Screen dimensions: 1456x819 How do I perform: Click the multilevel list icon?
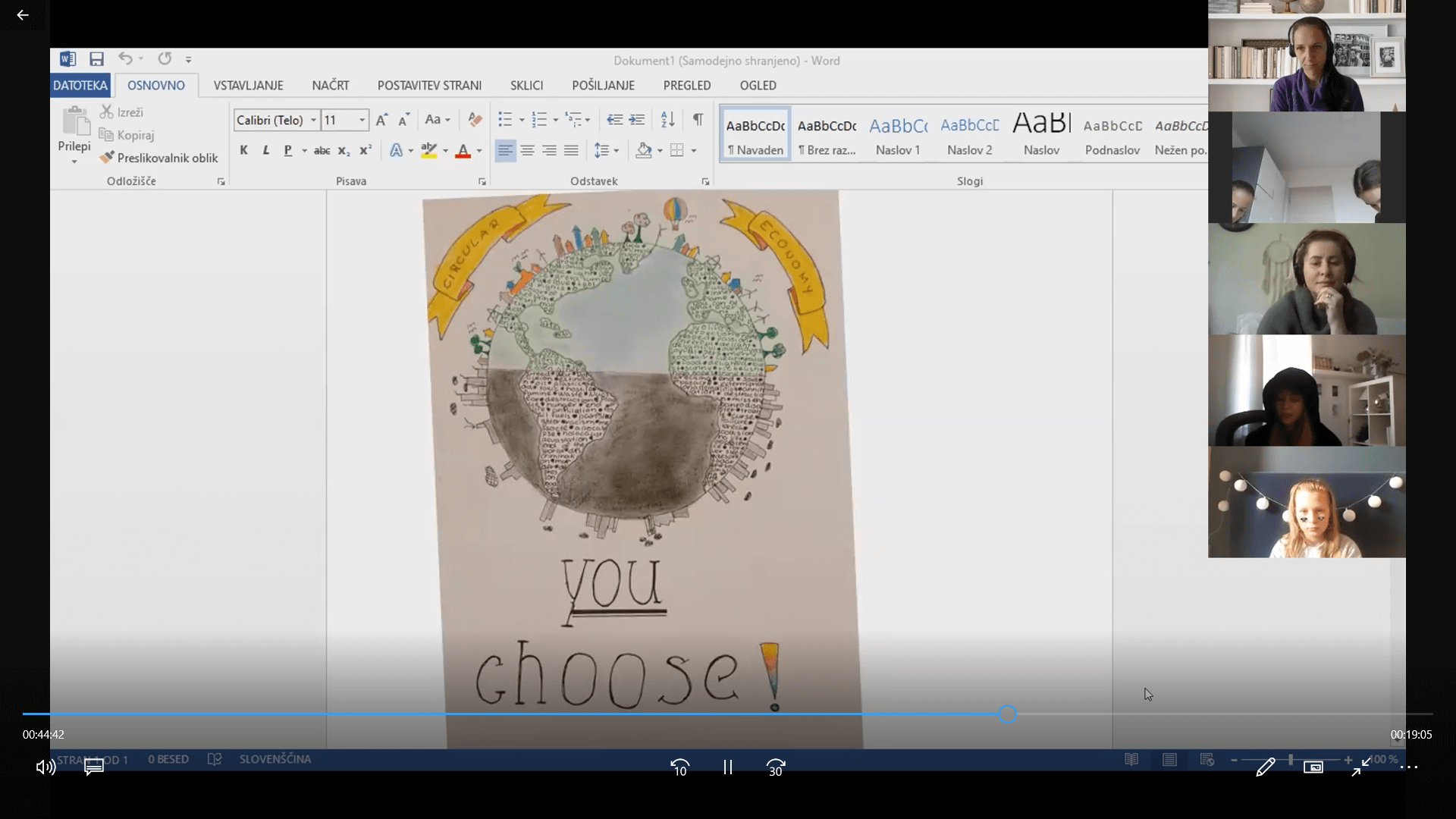(573, 120)
